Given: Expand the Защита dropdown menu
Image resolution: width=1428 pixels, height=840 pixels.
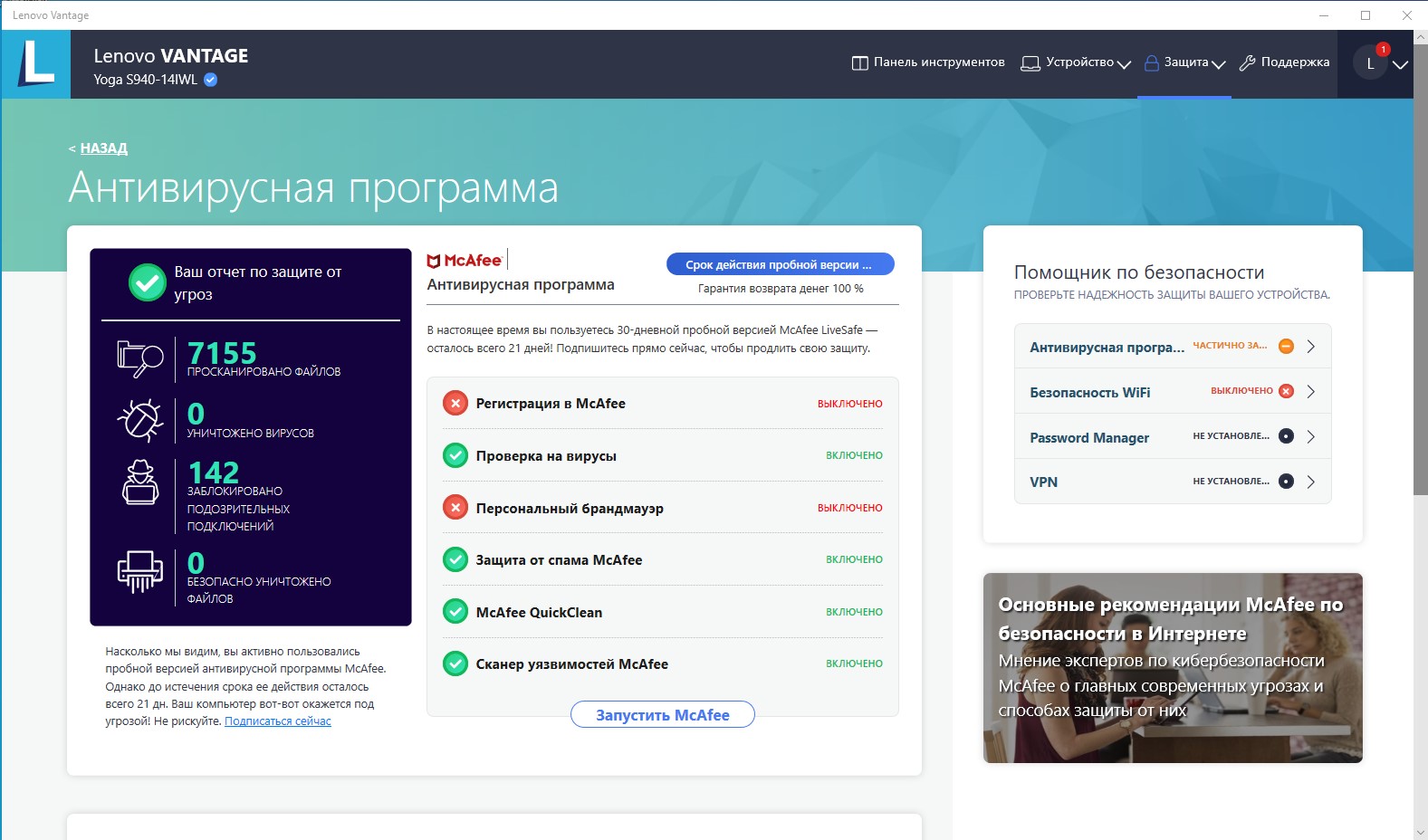Looking at the screenshot, I should pos(1184,62).
